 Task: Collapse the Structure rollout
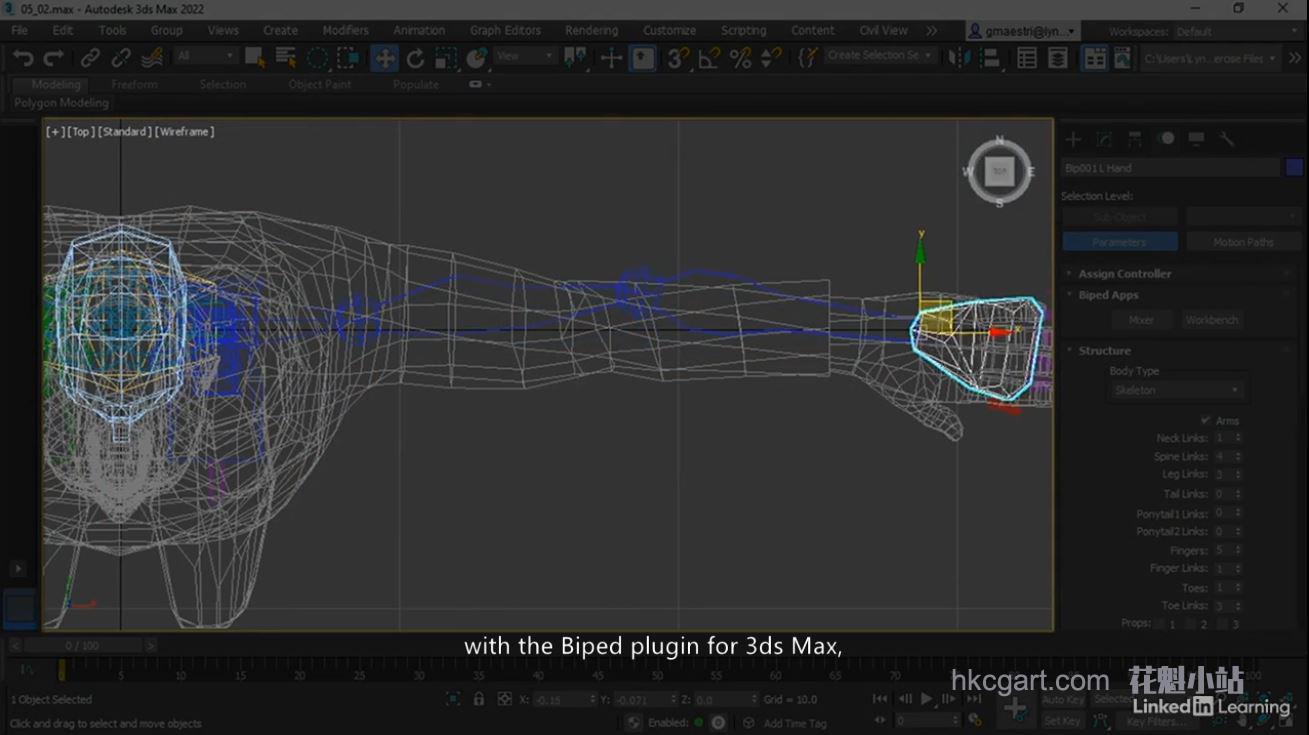click(1104, 351)
